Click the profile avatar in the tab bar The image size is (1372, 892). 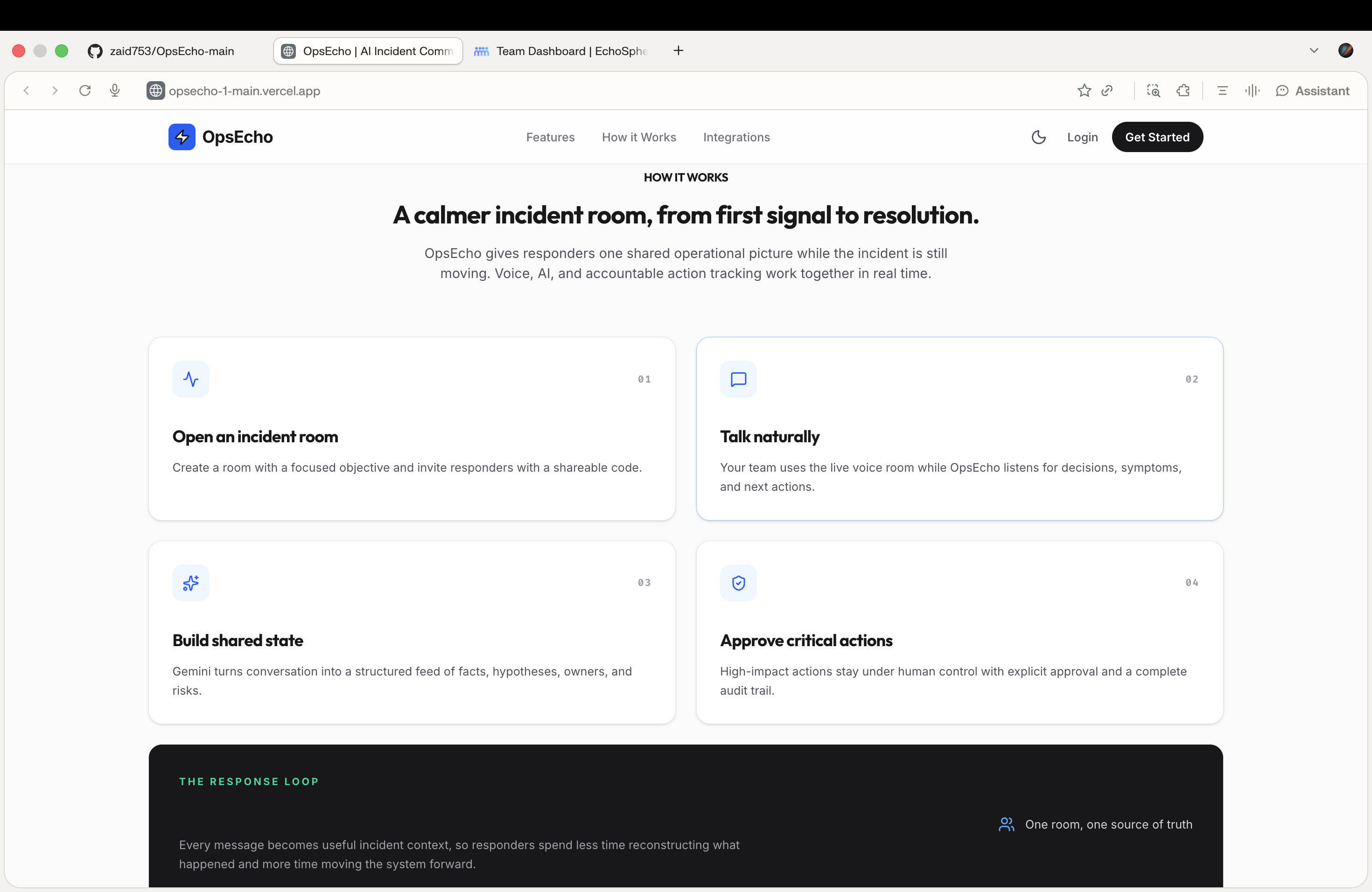click(x=1345, y=51)
